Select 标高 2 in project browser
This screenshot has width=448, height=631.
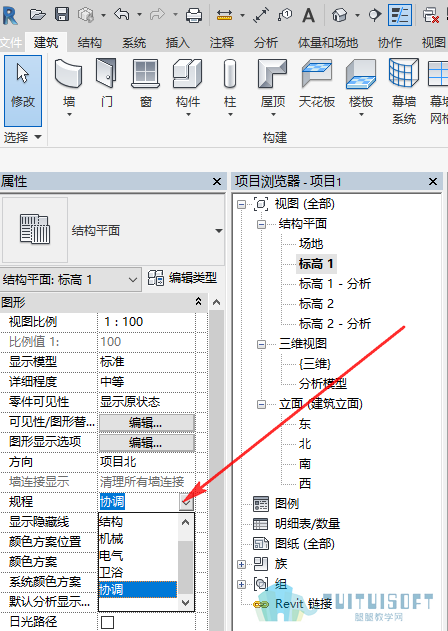316,304
